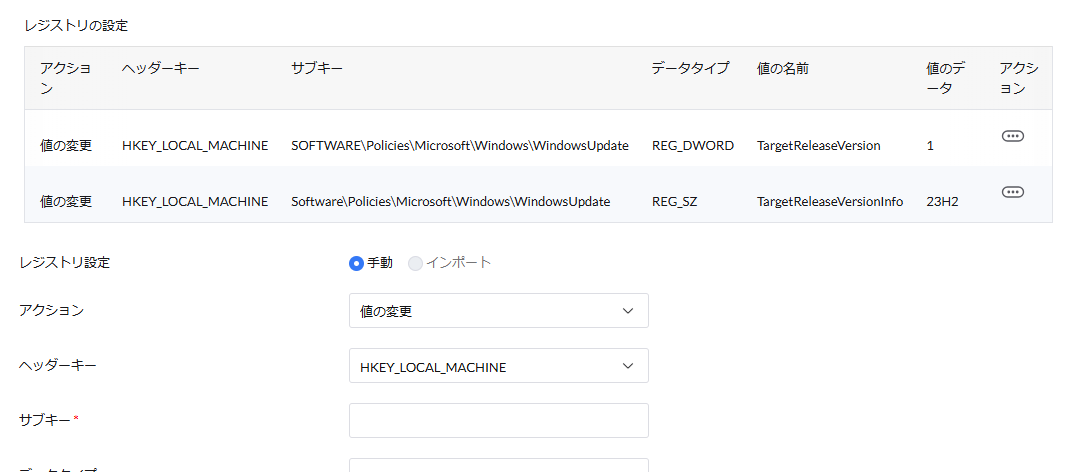This screenshot has height=472, width=1076.
Task: Select the 手動 radio button
Action: (x=356, y=263)
